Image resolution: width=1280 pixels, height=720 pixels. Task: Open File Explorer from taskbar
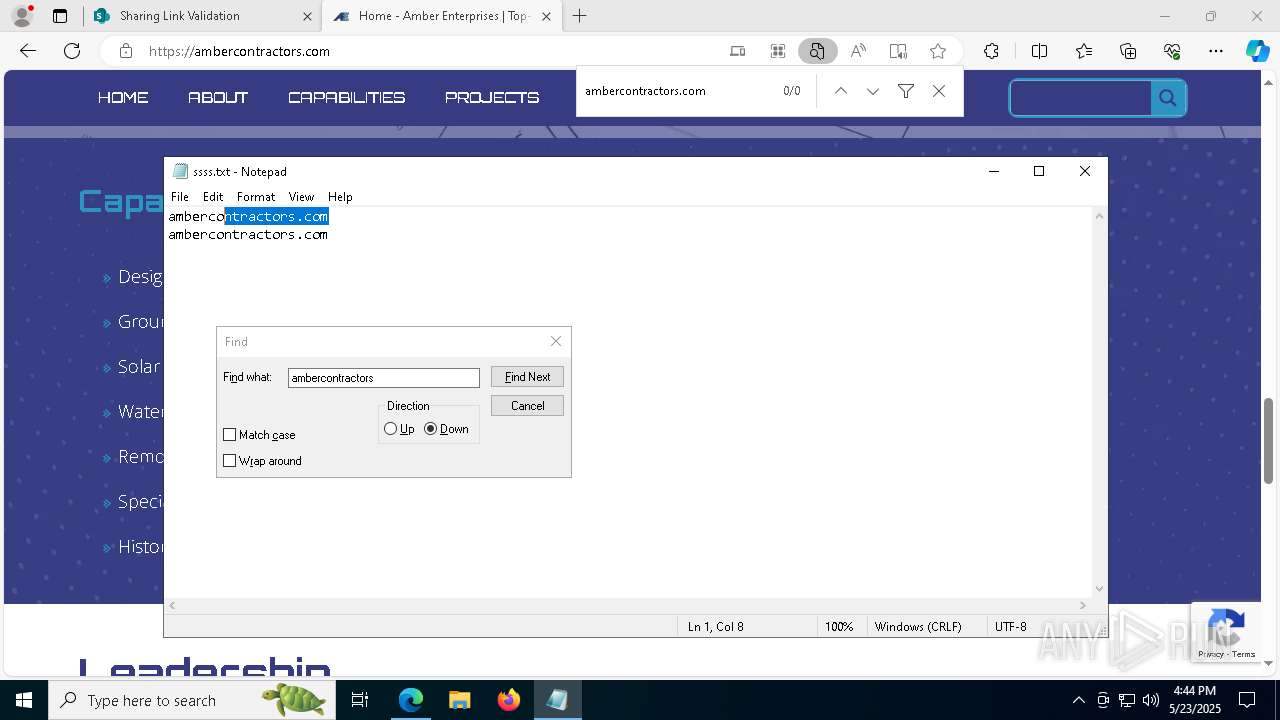(459, 700)
